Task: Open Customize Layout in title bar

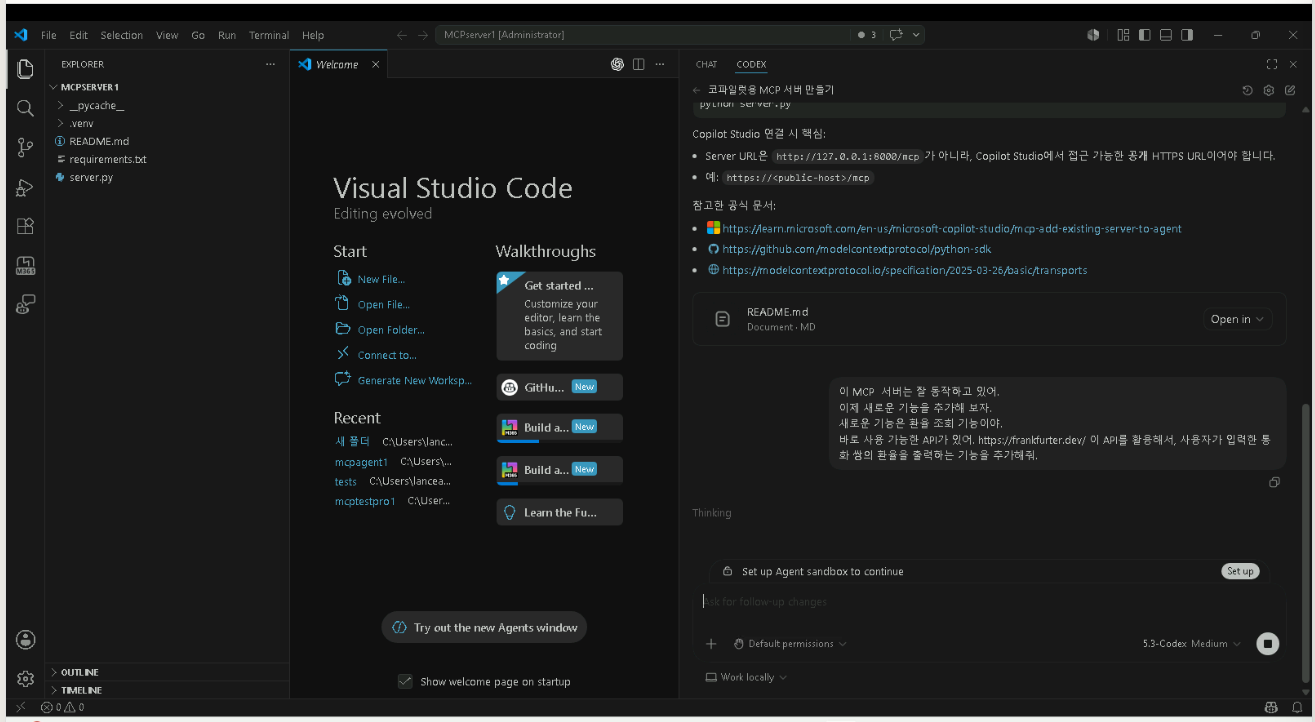Action: (x=1123, y=35)
